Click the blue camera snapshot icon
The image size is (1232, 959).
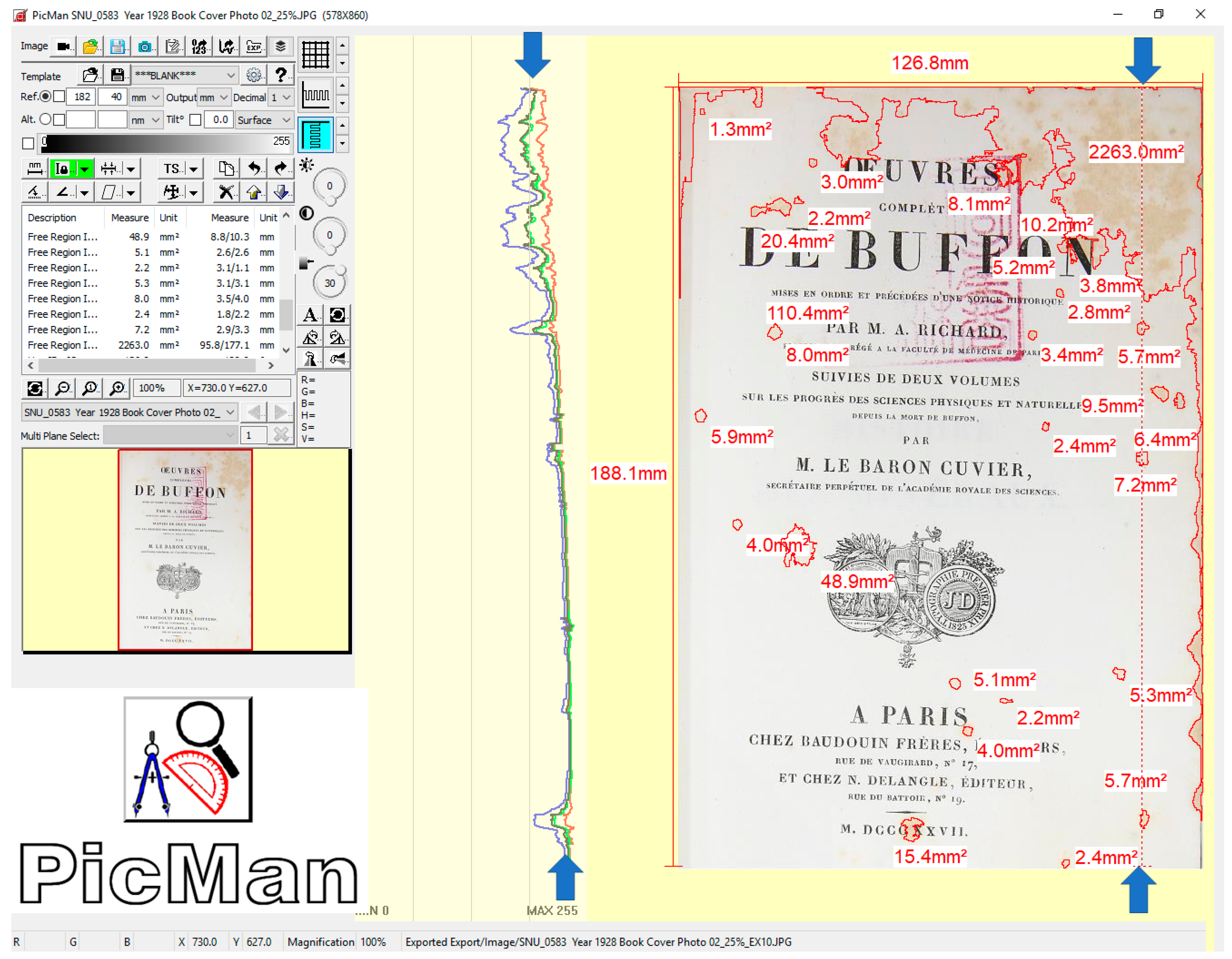pos(145,47)
